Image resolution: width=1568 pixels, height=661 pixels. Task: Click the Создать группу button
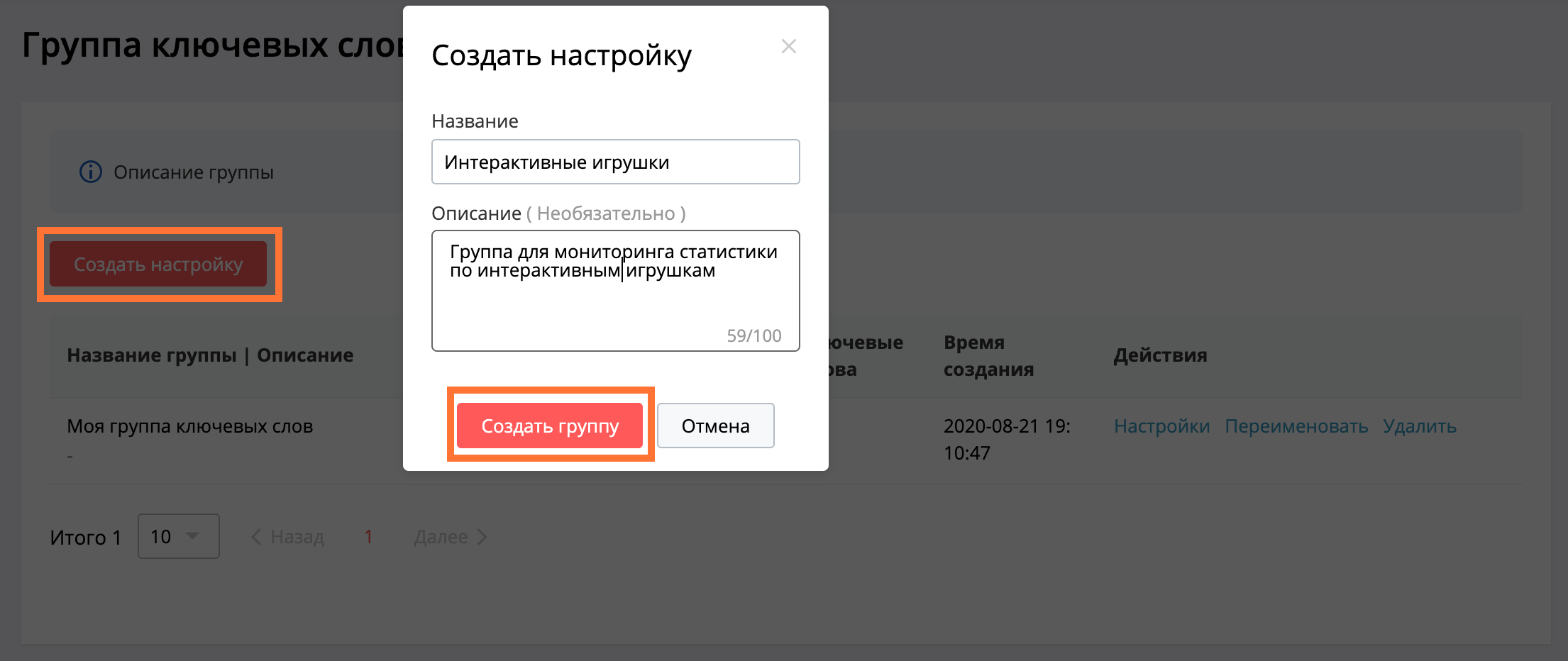coord(550,426)
